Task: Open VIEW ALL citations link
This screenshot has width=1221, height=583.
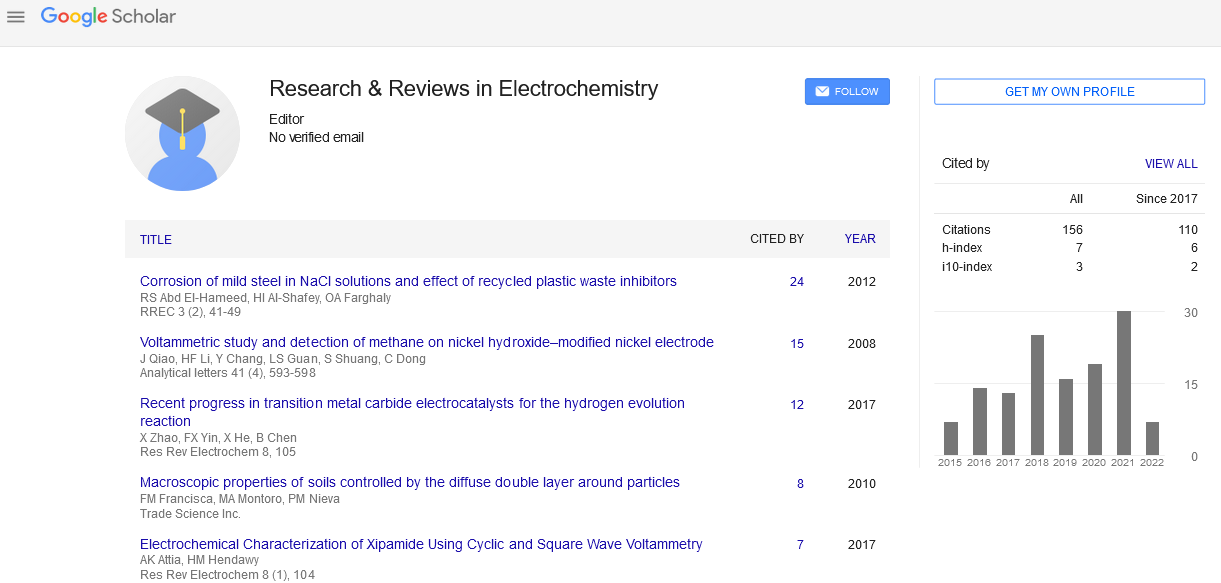Action: 1170,164
